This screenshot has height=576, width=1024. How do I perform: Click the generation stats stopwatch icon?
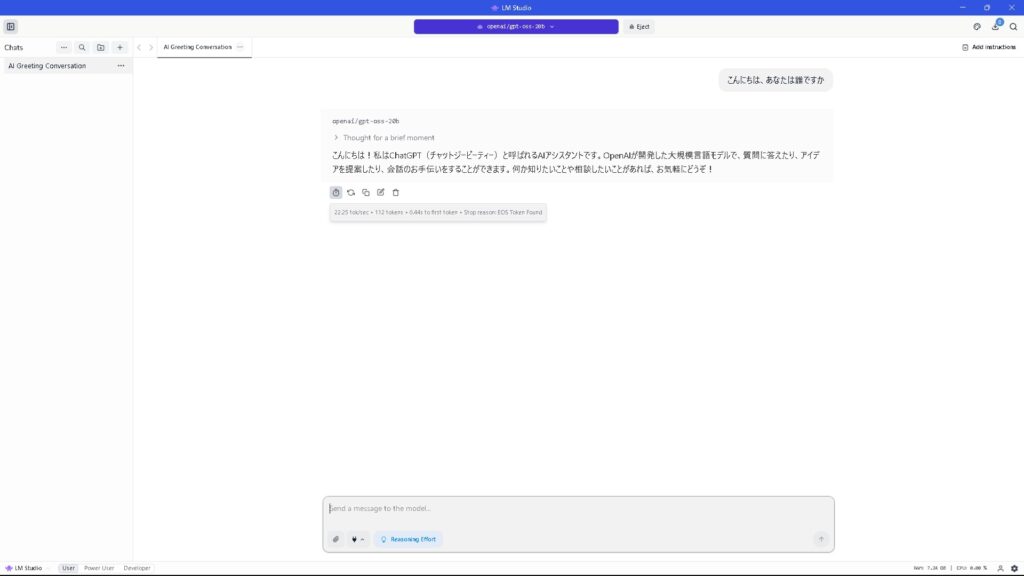click(x=336, y=192)
